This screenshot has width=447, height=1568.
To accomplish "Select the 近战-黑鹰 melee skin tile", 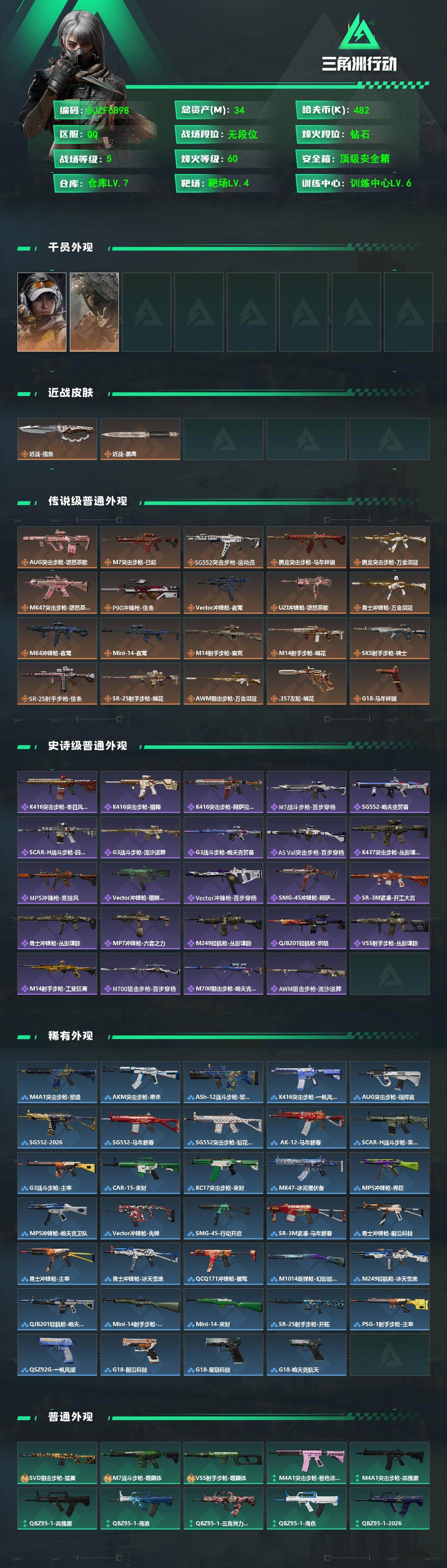I will [140, 439].
